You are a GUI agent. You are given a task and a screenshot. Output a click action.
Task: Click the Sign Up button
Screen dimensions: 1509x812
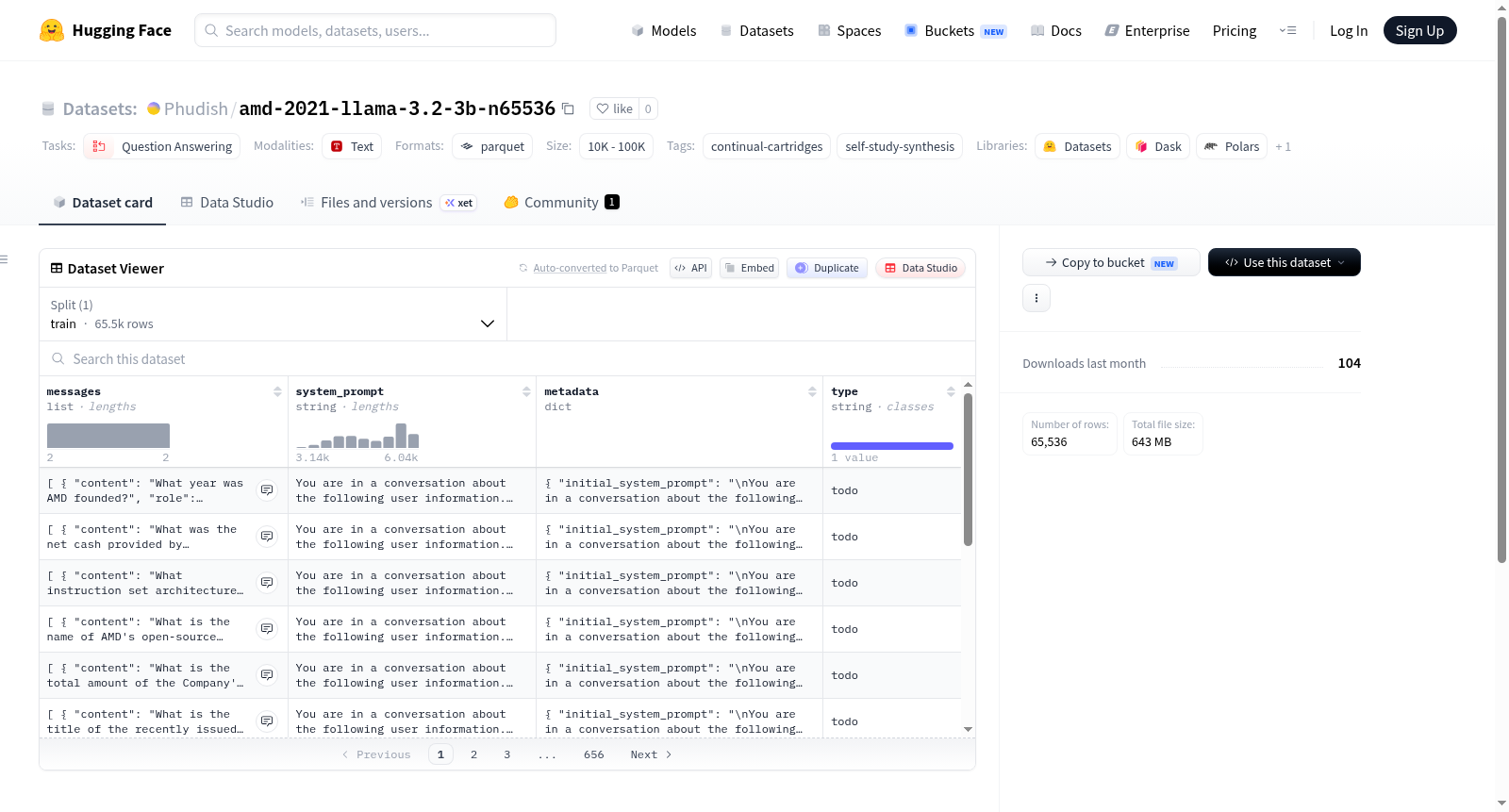1419,30
